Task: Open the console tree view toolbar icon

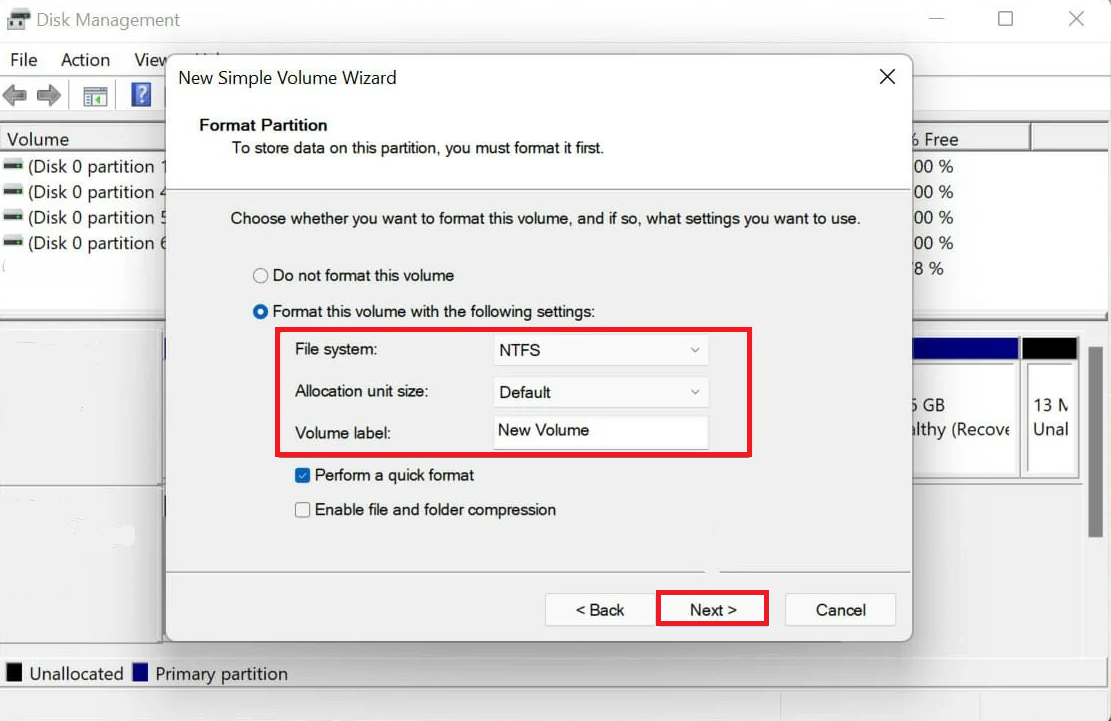Action: click(x=95, y=96)
